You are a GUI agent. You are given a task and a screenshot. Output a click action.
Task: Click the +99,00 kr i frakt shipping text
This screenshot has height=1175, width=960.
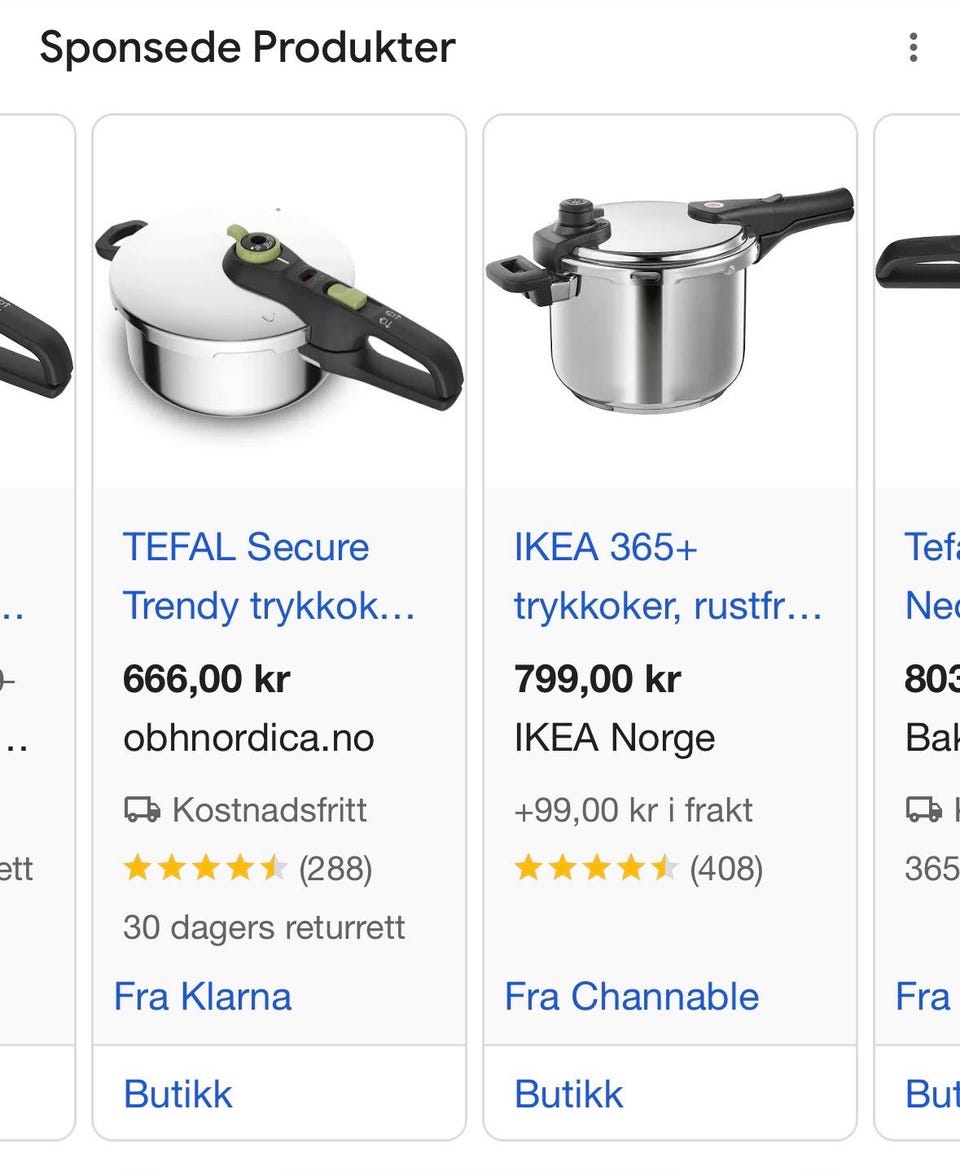click(x=633, y=810)
